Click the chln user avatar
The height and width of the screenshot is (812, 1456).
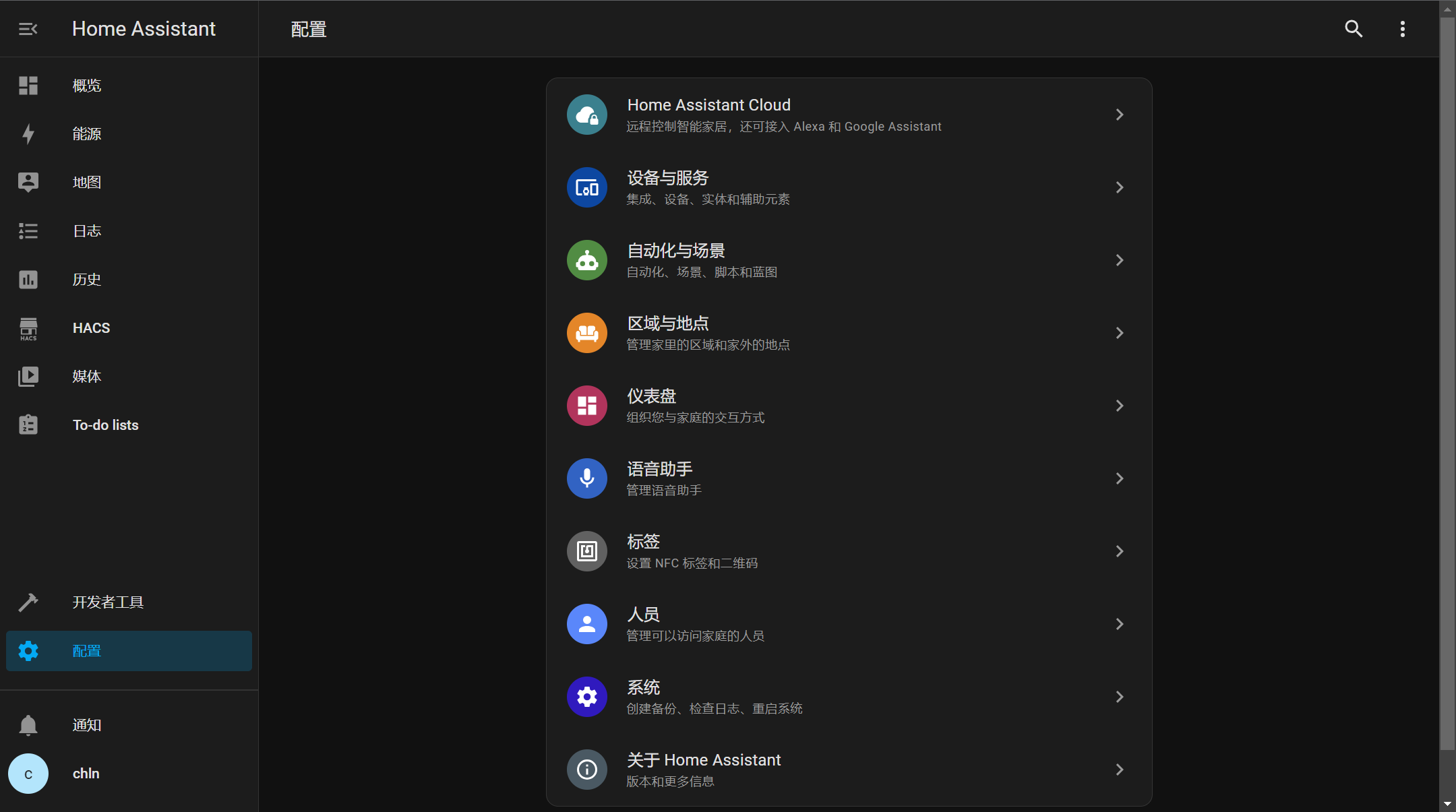(x=28, y=774)
